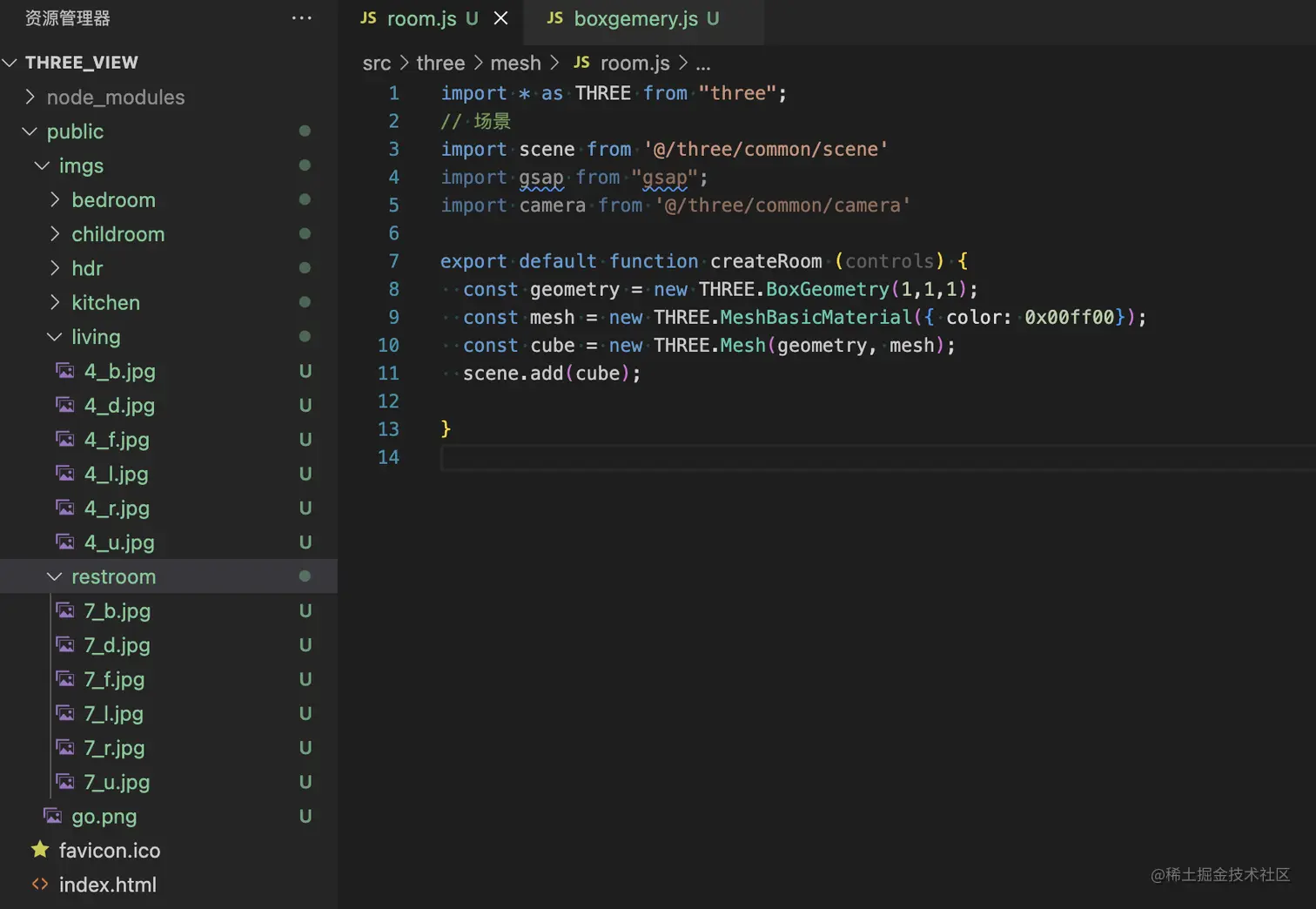This screenshot has height=909, width=1316.
Task: Click the image icon of 7_l.jpg
Action: pos(65,713)
